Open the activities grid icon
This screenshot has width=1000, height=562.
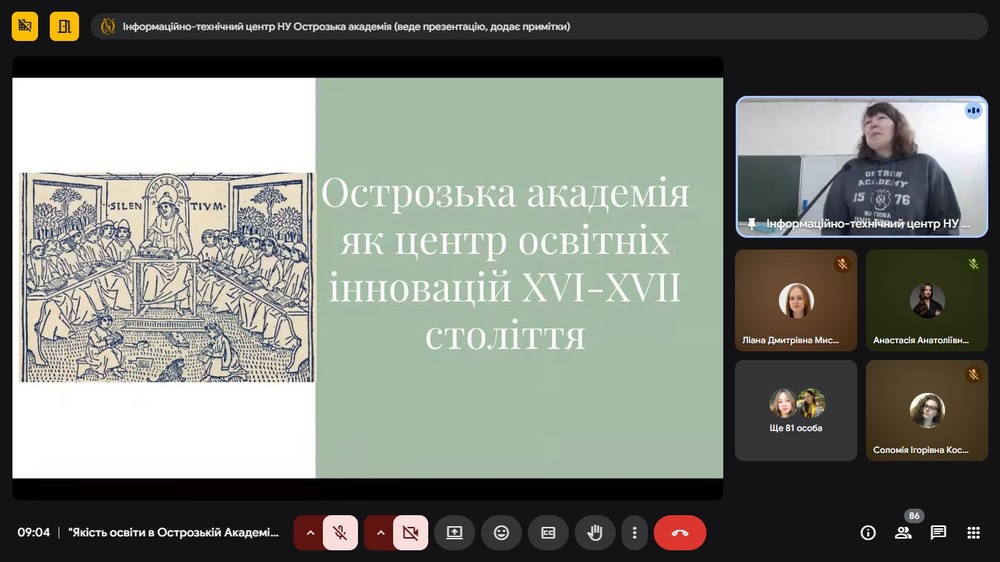tap(973, 533)
